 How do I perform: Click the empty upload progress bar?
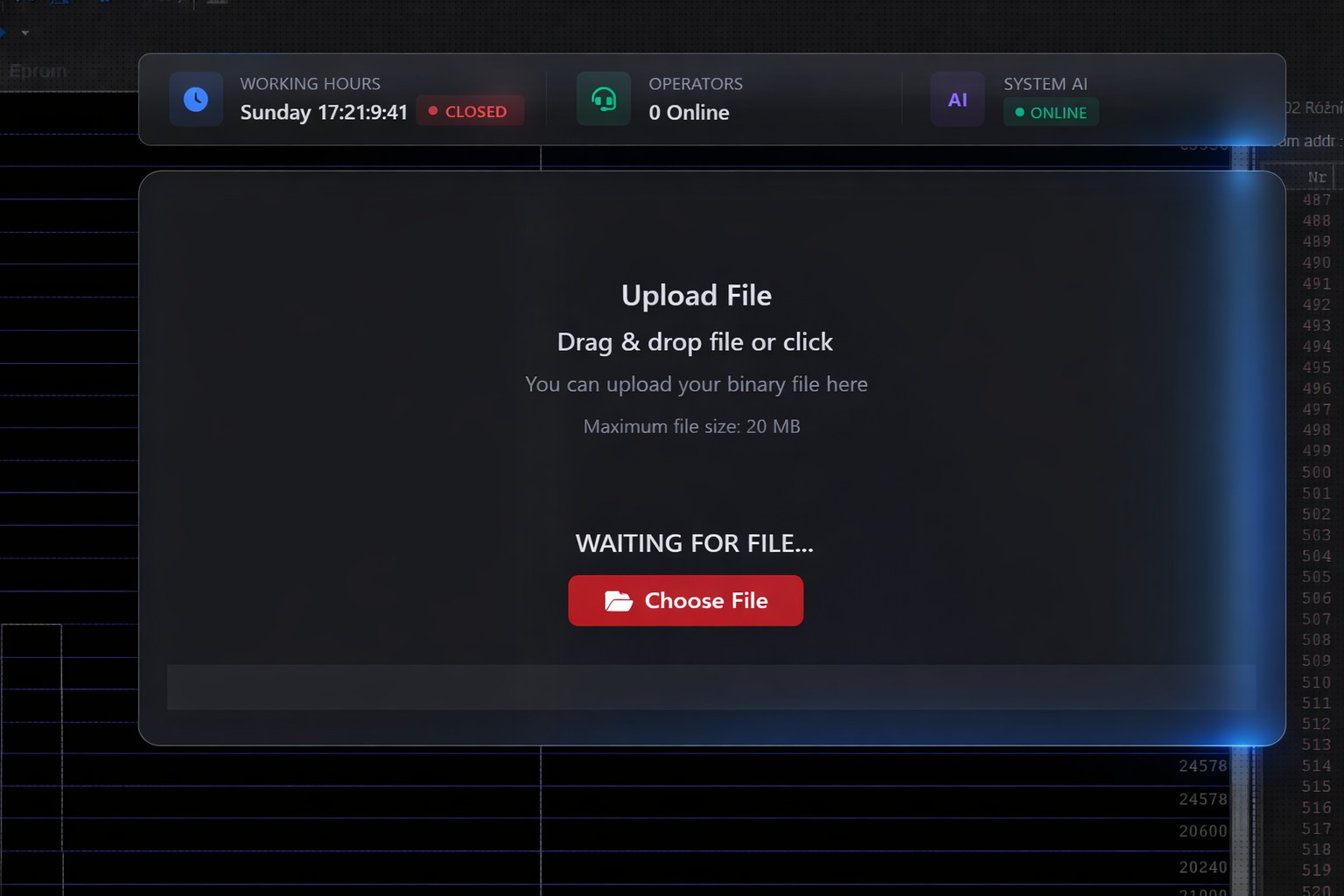[x=711, y=687]
